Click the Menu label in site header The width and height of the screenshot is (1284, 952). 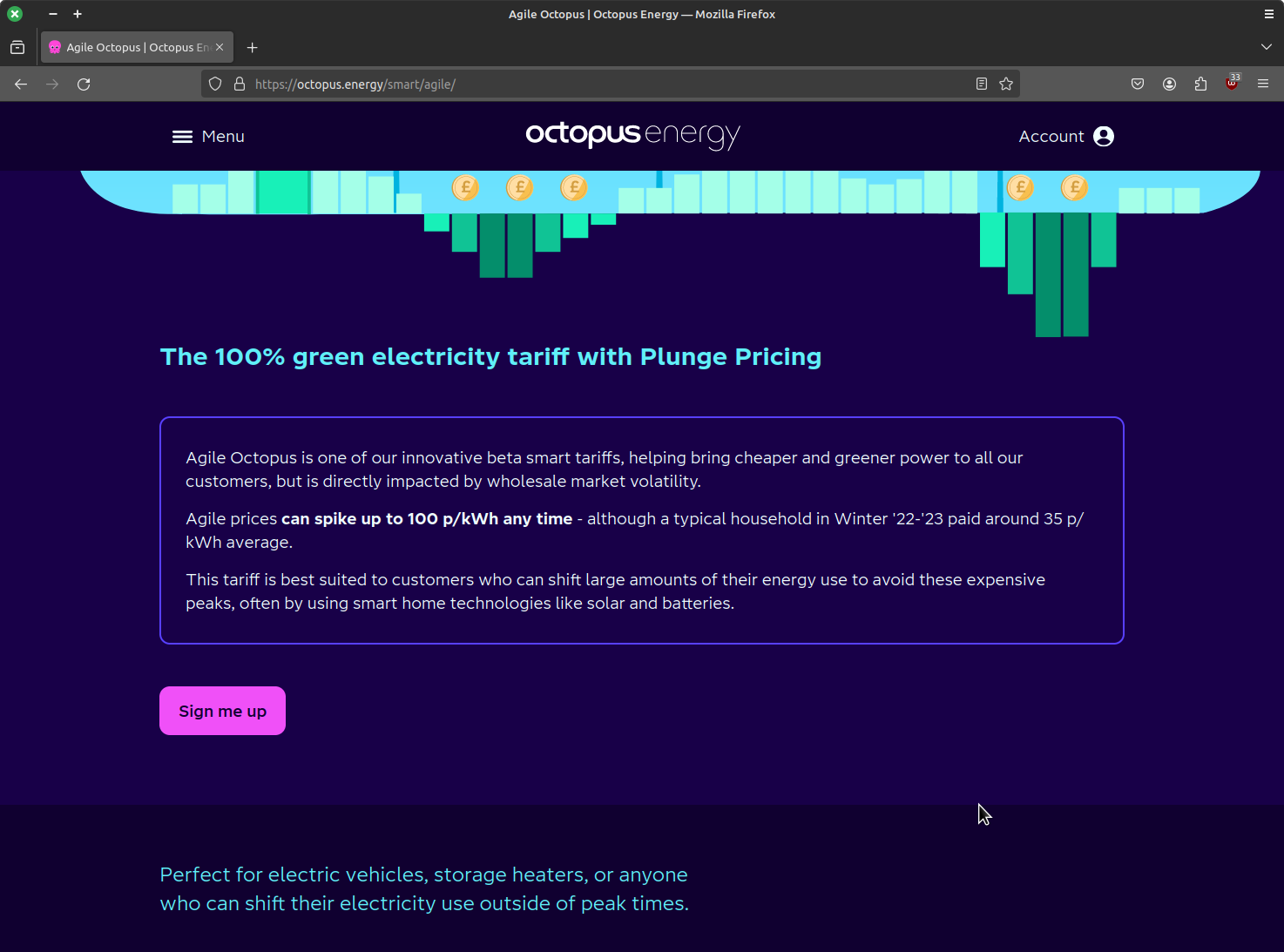point(223,137)
